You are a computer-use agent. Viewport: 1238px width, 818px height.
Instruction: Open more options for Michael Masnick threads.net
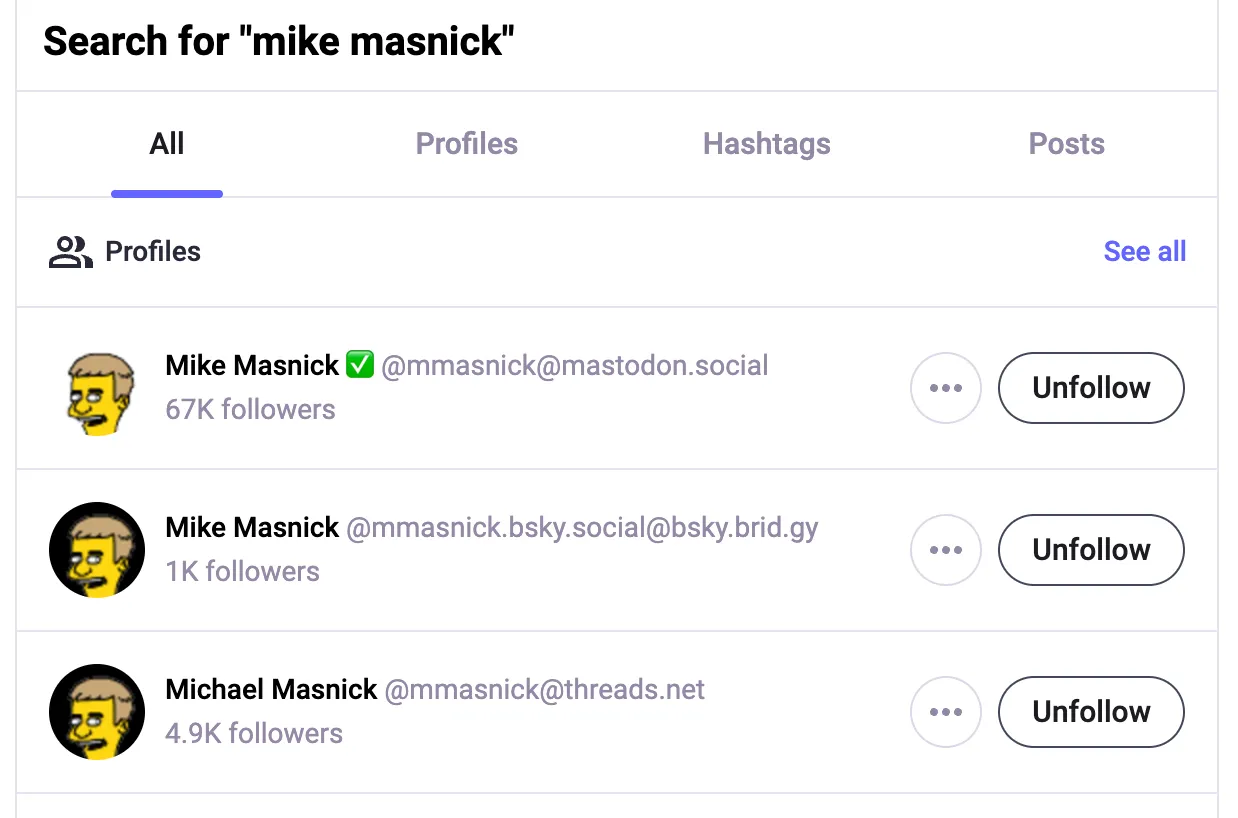(945, 712)
